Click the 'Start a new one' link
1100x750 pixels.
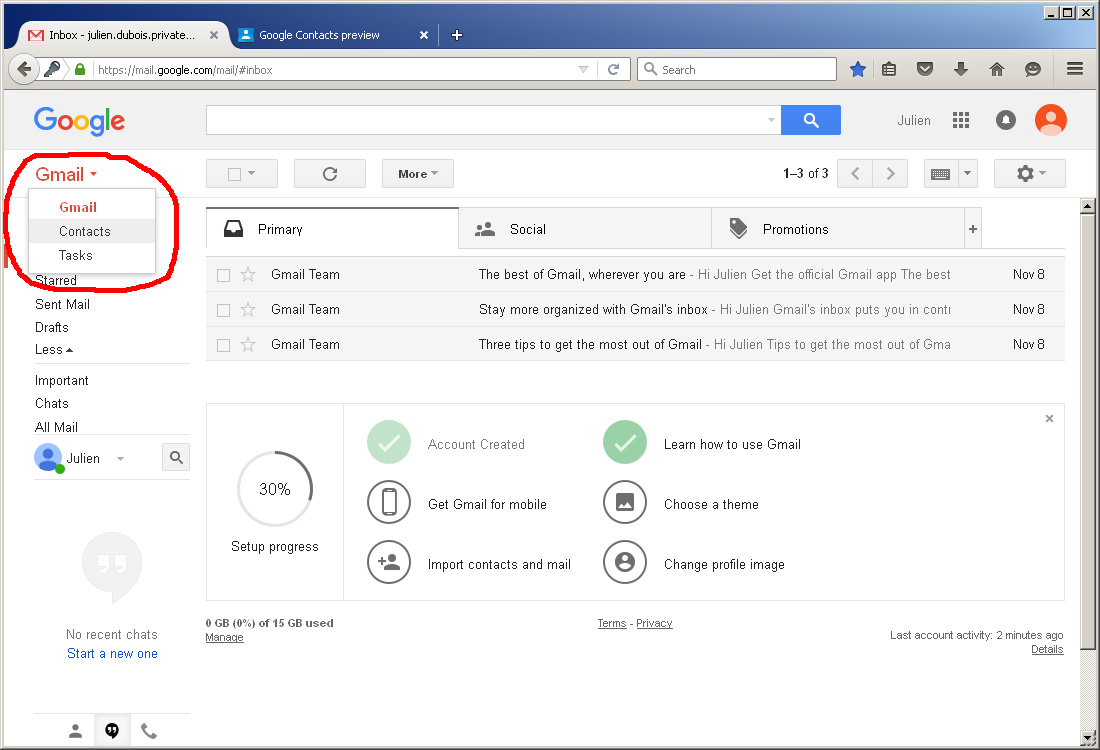click(x=112, y=654)
